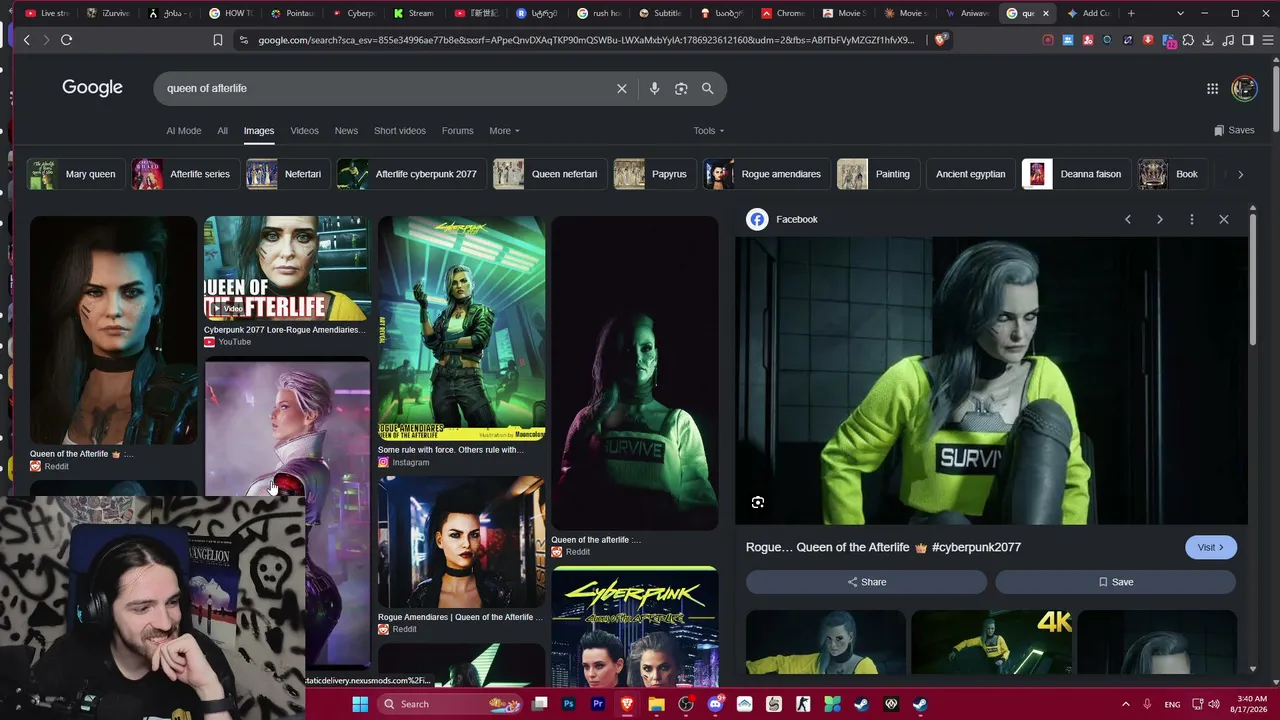Submit search with the magnifier icon
Viewport: 1280px width, 720px height.
click(x=707, y=88)
